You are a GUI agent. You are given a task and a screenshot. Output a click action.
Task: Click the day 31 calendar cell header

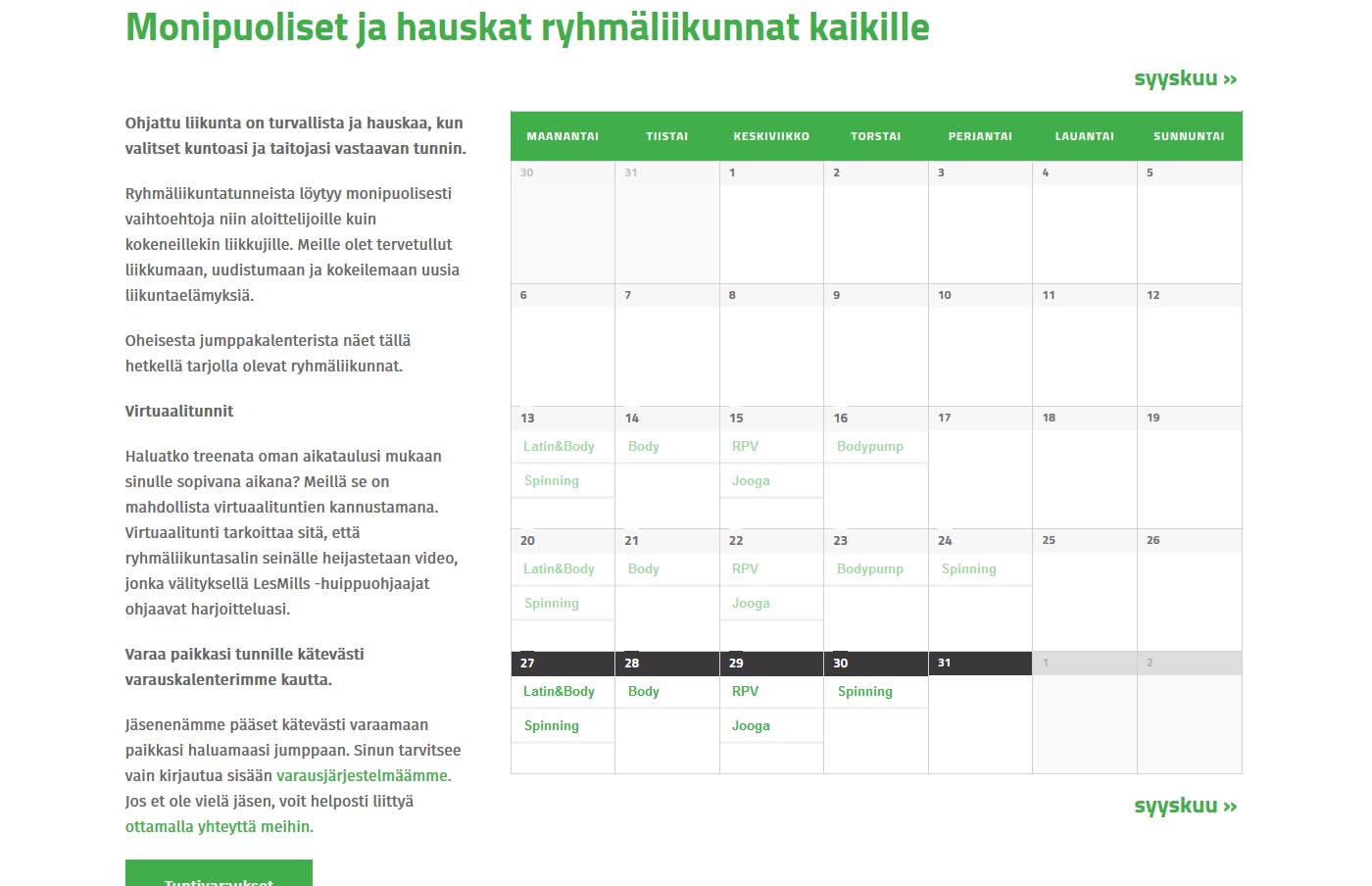[979, 664]
